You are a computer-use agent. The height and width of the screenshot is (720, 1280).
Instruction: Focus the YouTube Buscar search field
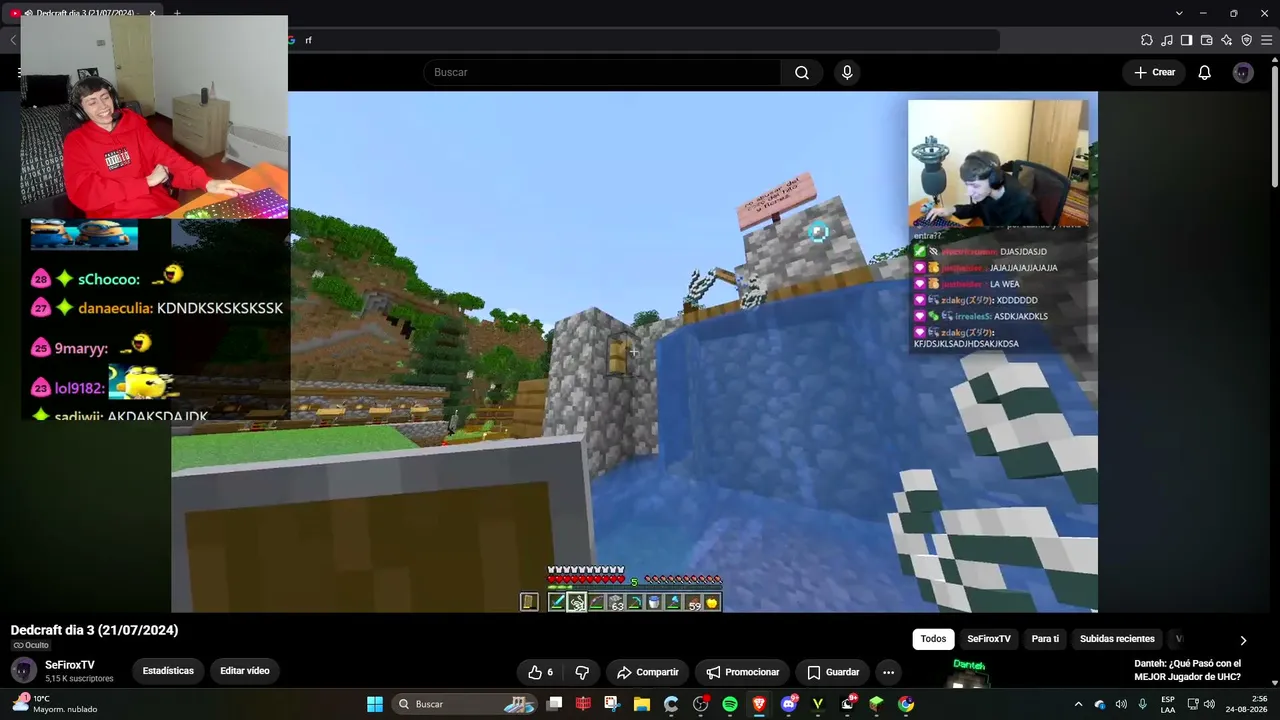602,72
